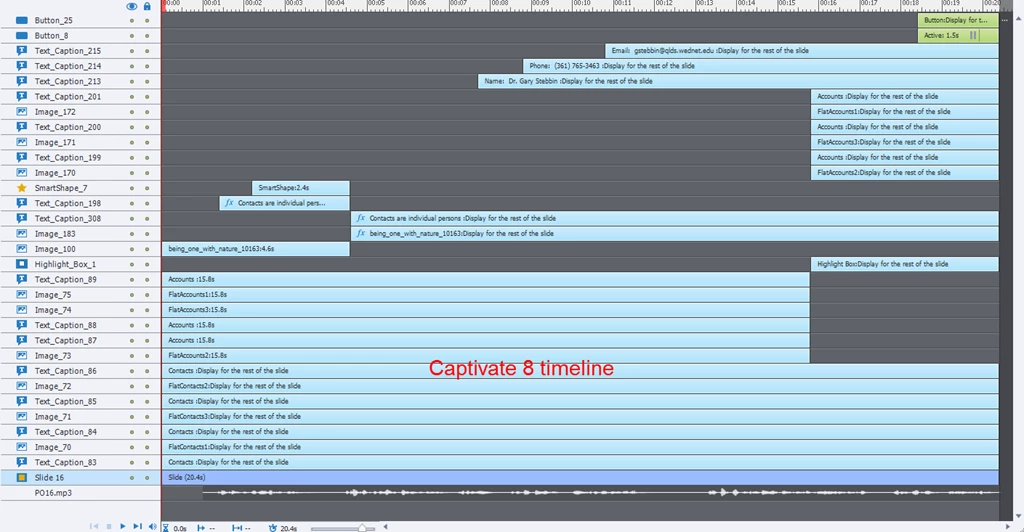
Task: Toggle visibility dot for Text_Caption_89
Action: click(131, 279)
